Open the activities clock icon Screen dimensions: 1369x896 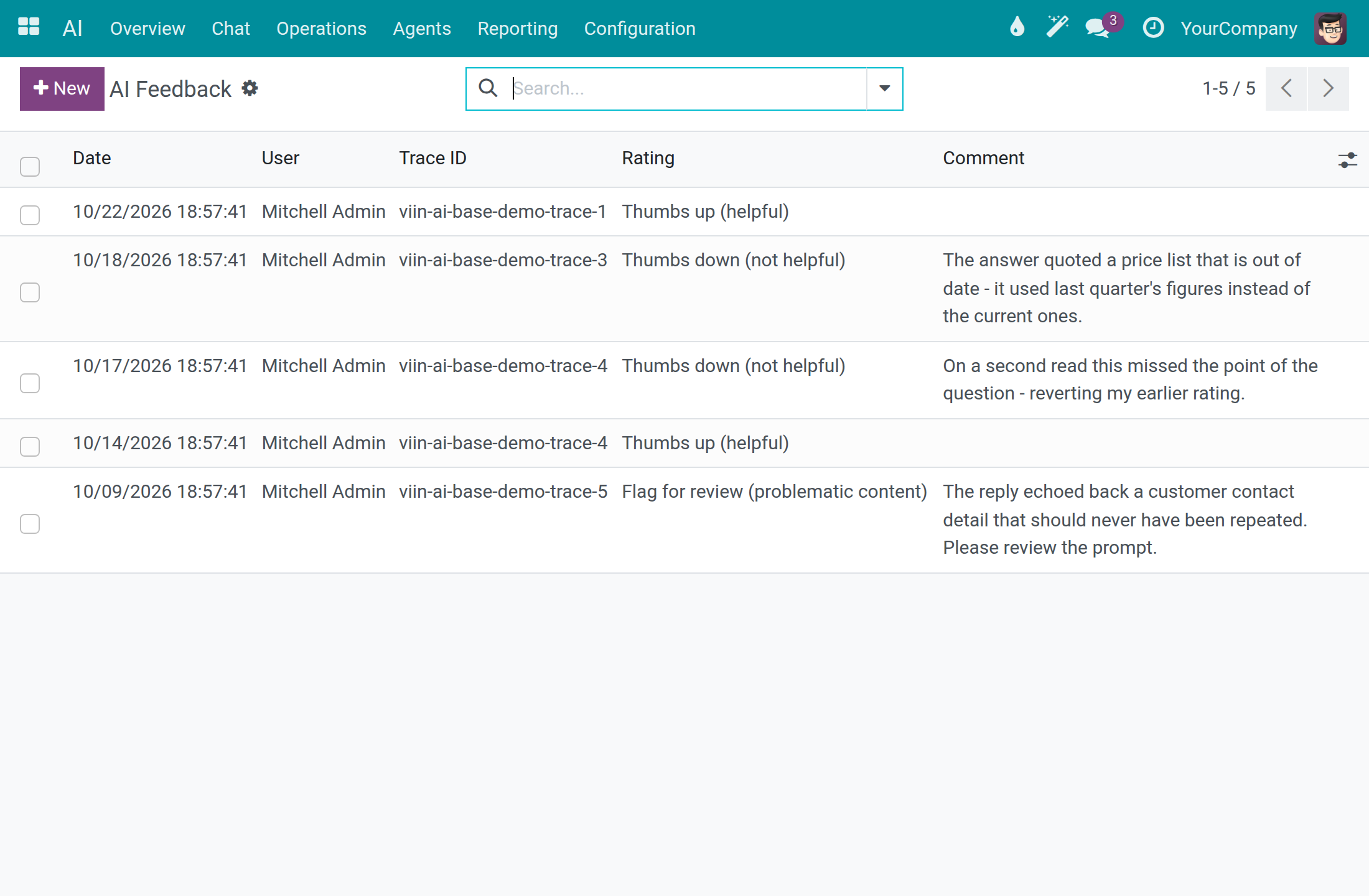click(1153, 27)
